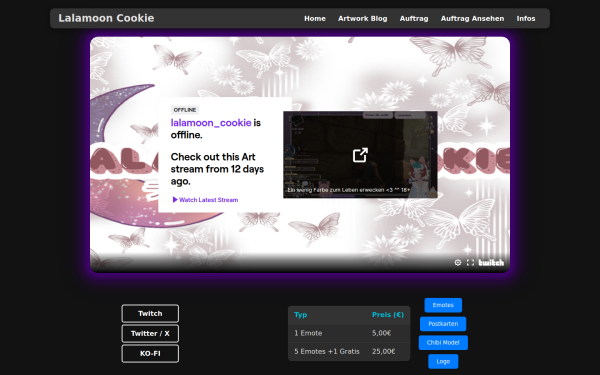Click the Preis (€) column header
This screenshot has width=600, height=375.
click(x=388, y=315)
